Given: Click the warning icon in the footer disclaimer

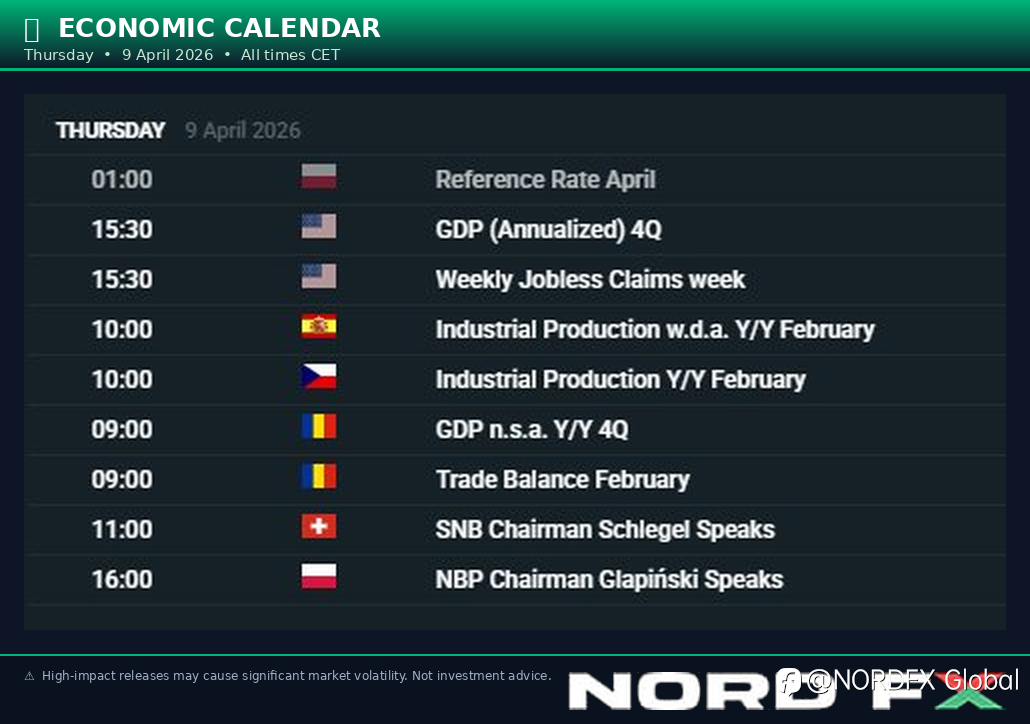Looking at the screenshot, I should click(x=29, y=676).
